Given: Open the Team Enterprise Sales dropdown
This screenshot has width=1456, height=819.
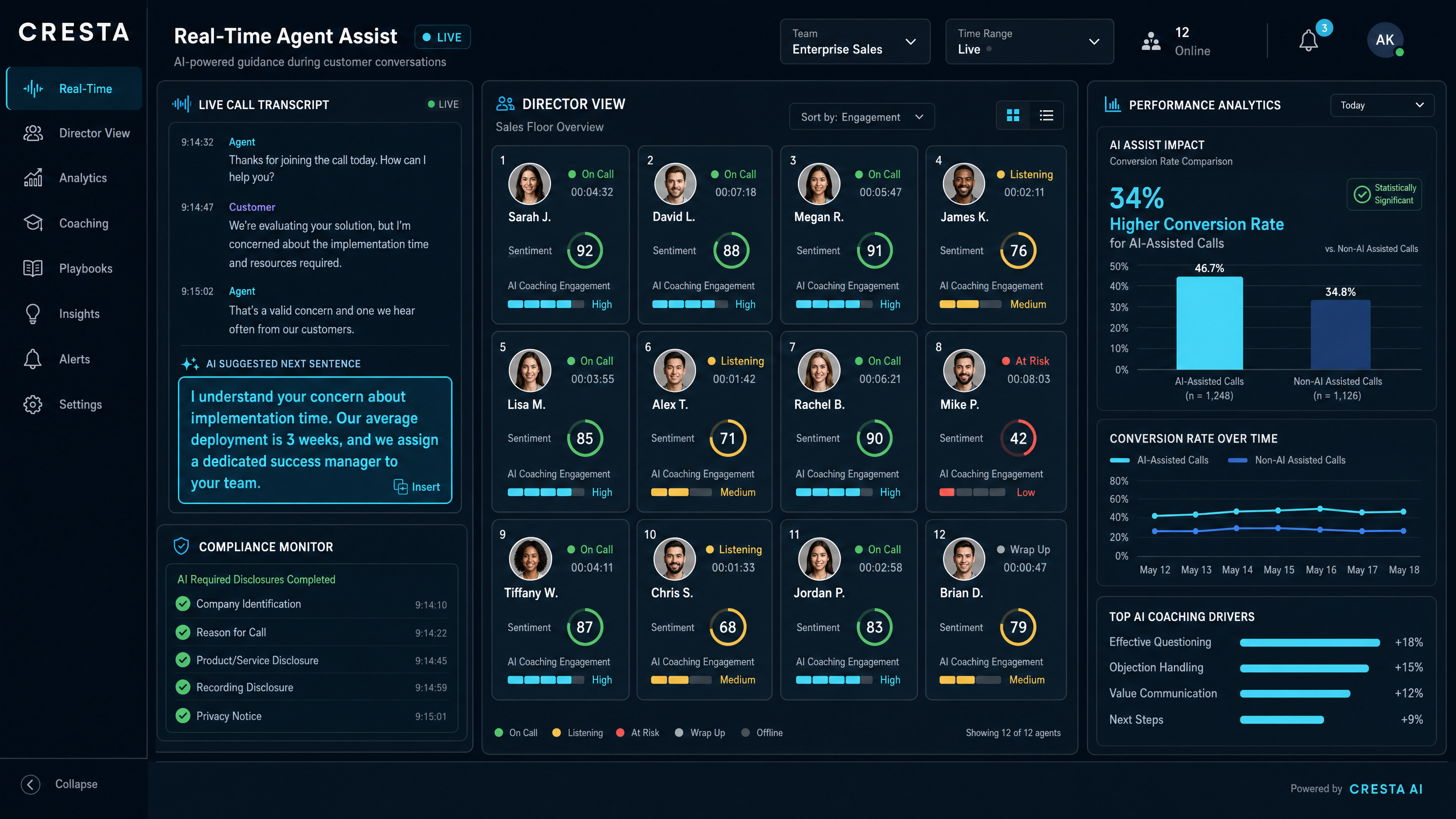Looking at the screenshot, I should click(x=855, y=42).
